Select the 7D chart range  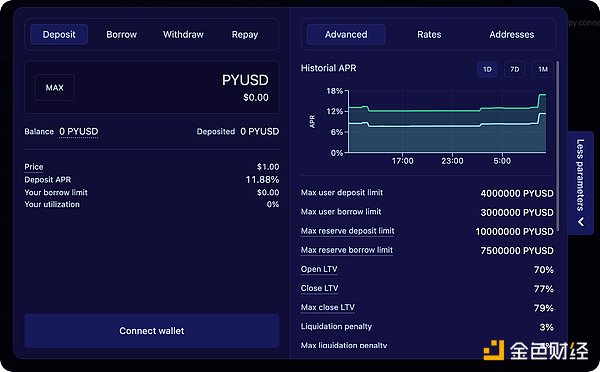514,69
